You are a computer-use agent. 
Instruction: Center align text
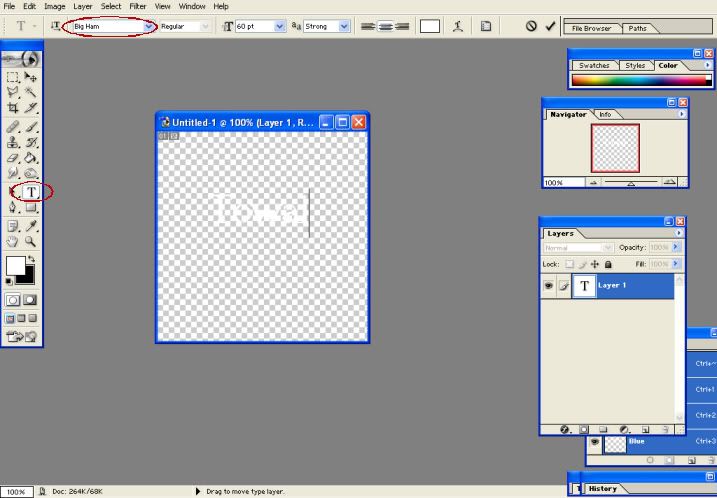click(385, 27)
